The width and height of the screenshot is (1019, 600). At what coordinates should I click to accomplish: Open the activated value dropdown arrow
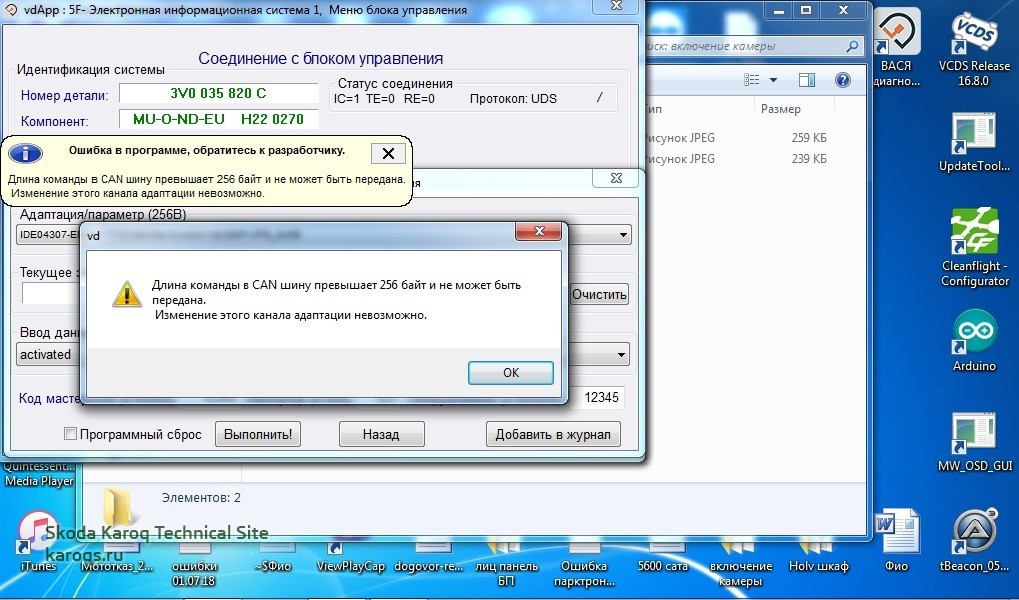[622, 354]
